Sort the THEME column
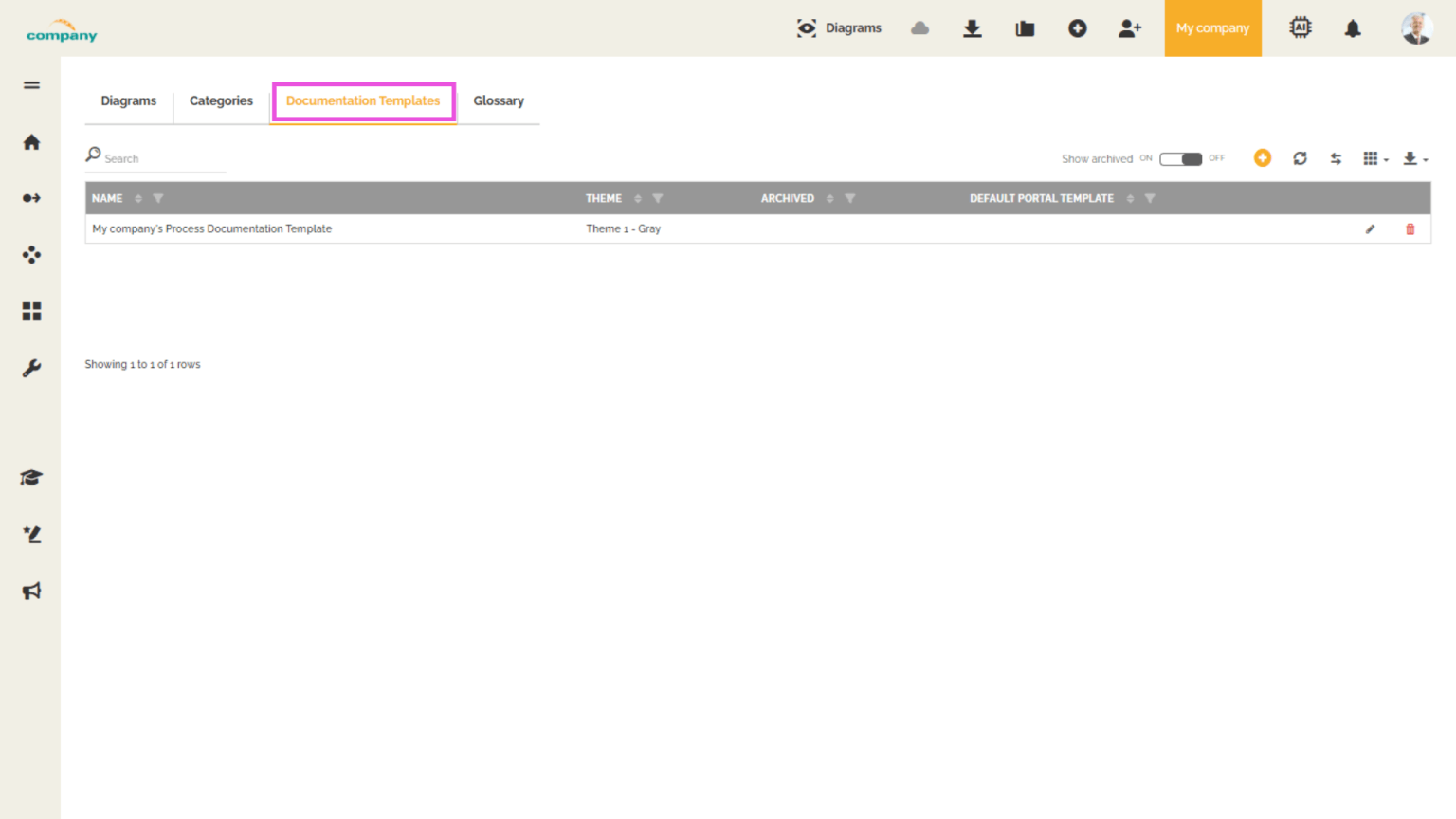The width and height of the screenshot is (1456, 819). tap(637, 198)
